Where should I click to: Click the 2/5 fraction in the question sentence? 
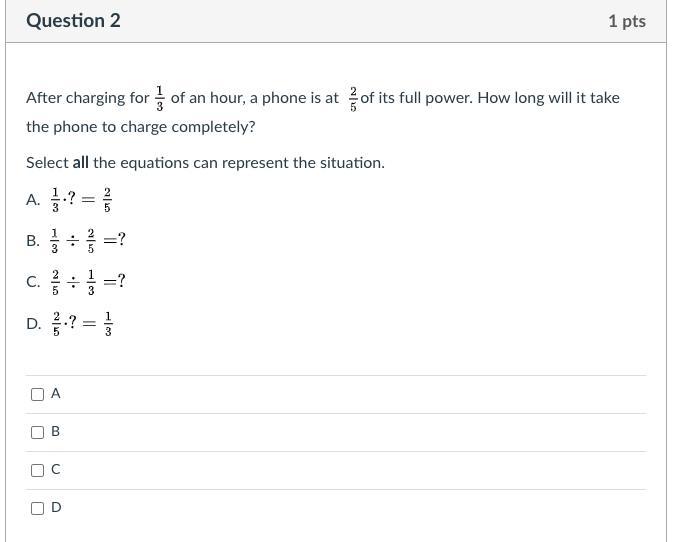(x=353, y=99)
